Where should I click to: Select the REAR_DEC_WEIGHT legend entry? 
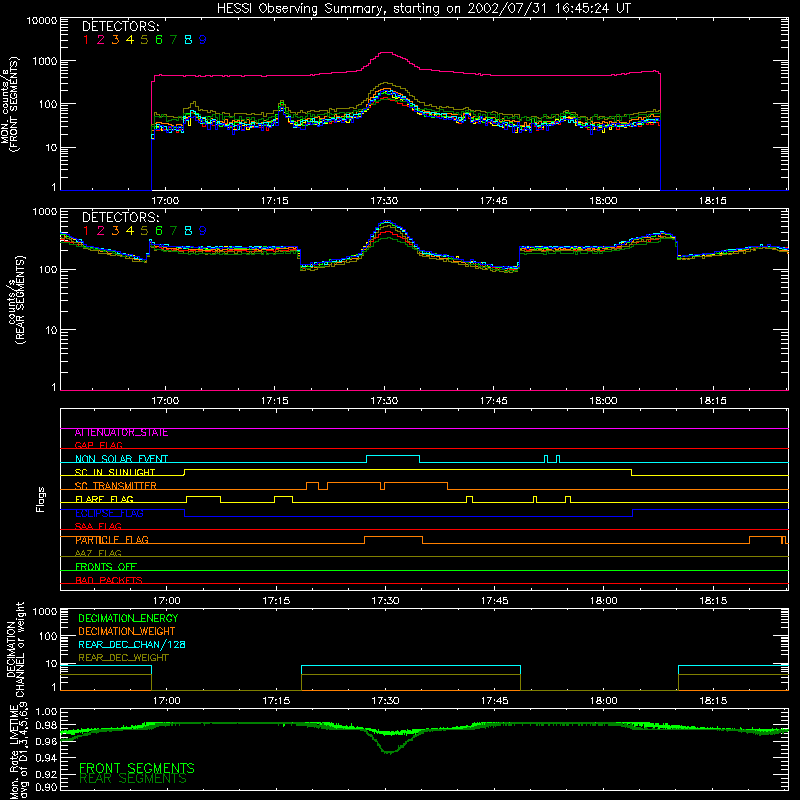coord(123,658)
